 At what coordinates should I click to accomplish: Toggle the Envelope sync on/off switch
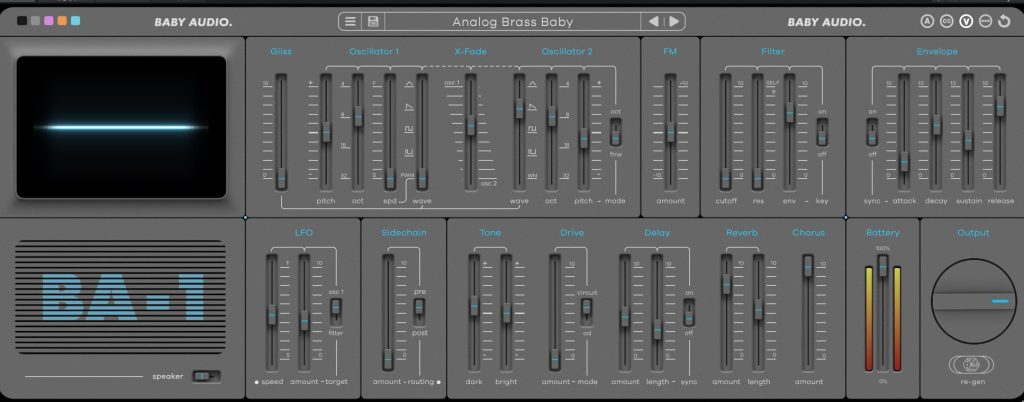872,131
